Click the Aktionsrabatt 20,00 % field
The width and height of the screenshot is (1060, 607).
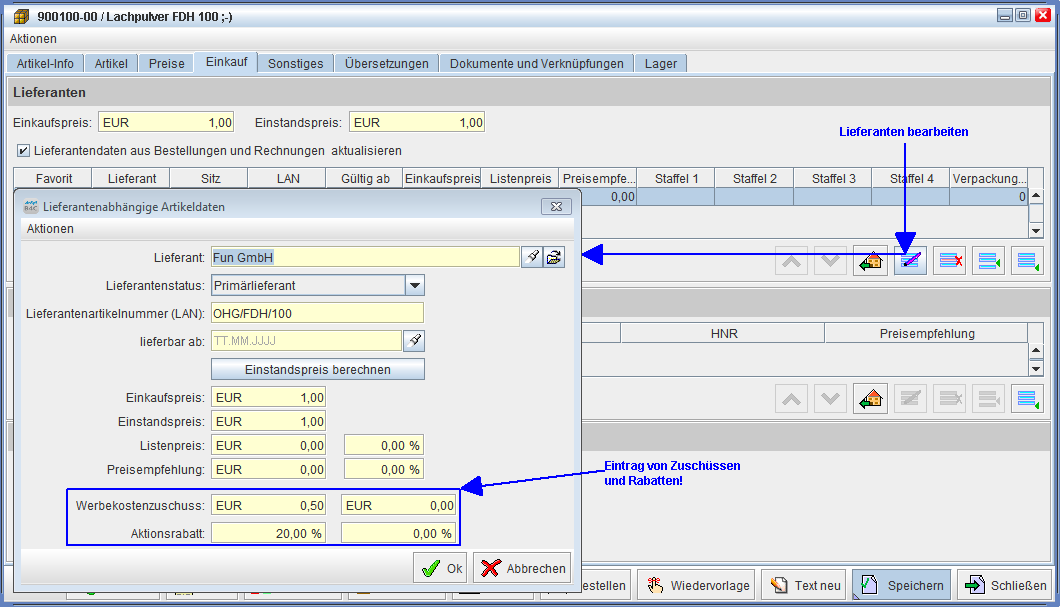[x=268, y=533]
